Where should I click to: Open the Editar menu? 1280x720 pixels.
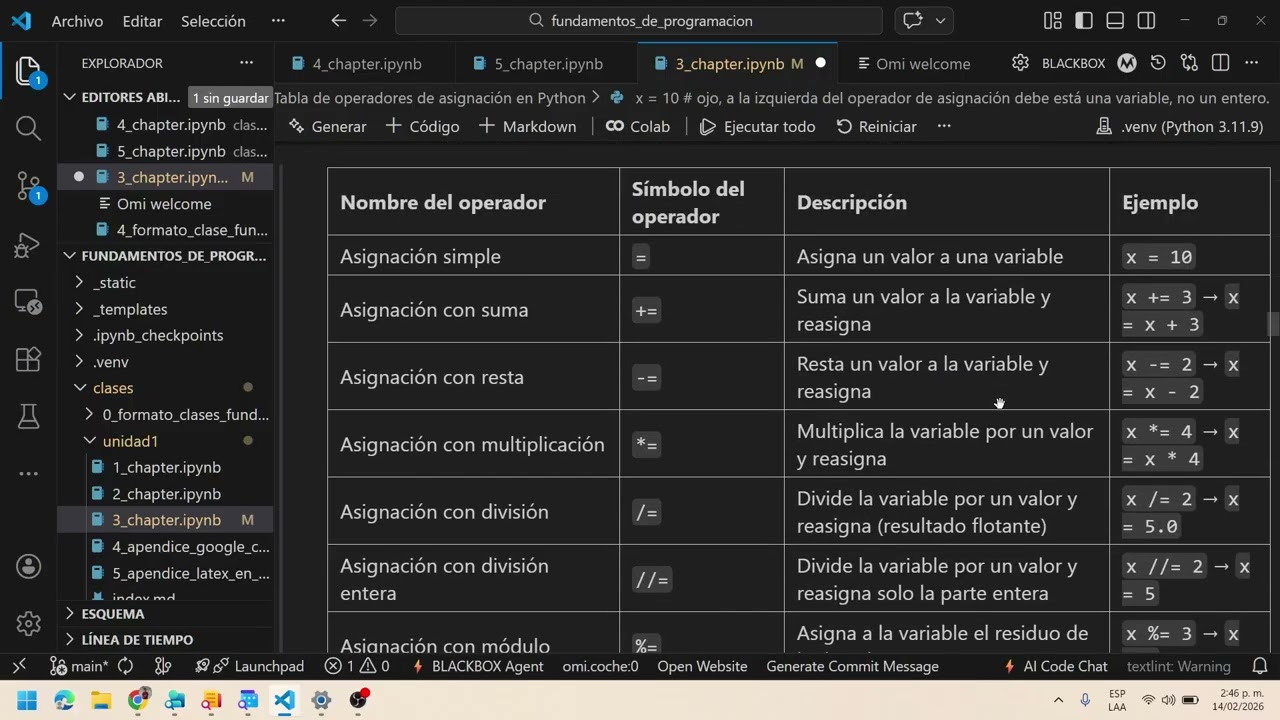(x=142, y=20)
